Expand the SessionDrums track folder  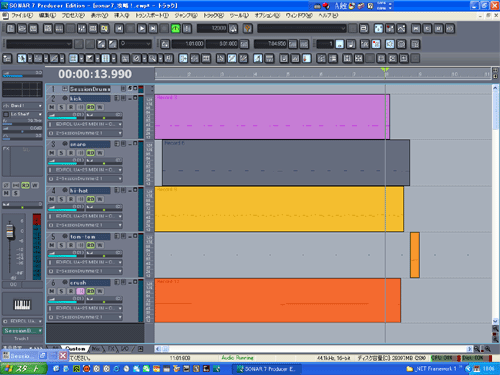pyautogui.click(x=65, y=89)
